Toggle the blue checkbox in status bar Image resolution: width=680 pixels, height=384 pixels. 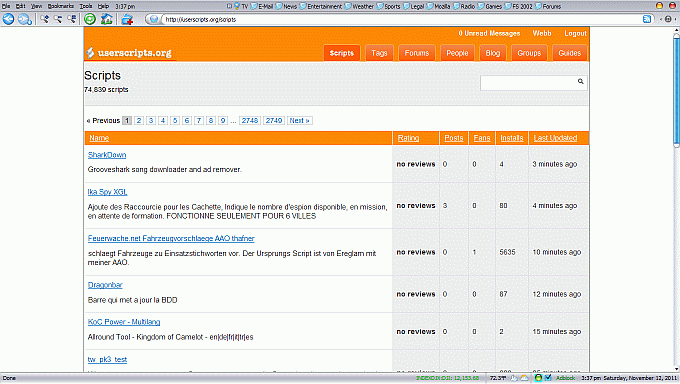coord(548,378)
